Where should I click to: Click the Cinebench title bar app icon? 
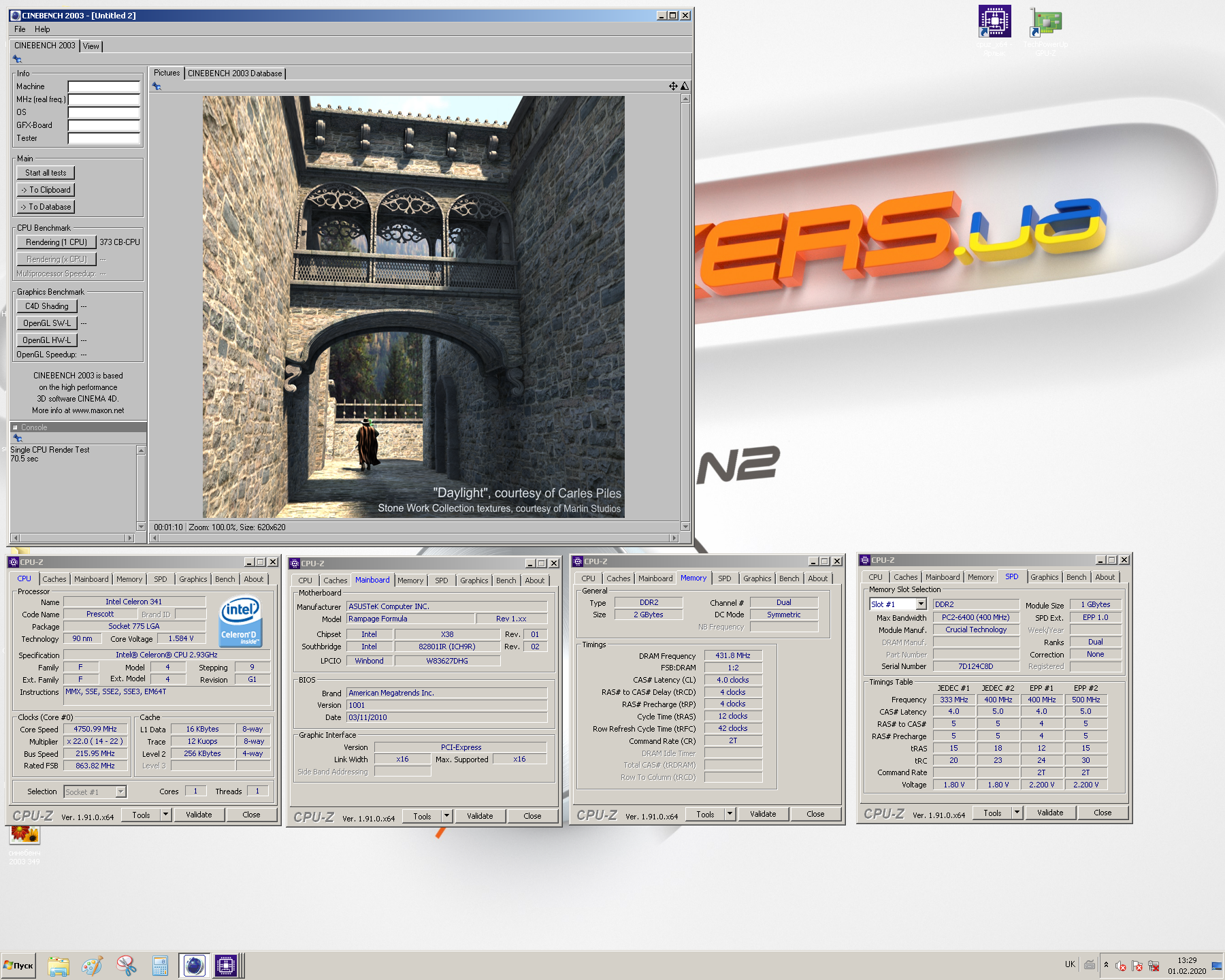coord(16,15)
